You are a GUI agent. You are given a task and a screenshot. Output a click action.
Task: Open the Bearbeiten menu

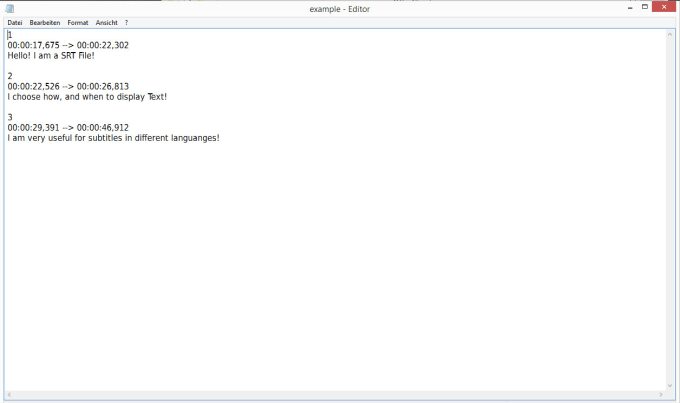[x=45, y=22]
